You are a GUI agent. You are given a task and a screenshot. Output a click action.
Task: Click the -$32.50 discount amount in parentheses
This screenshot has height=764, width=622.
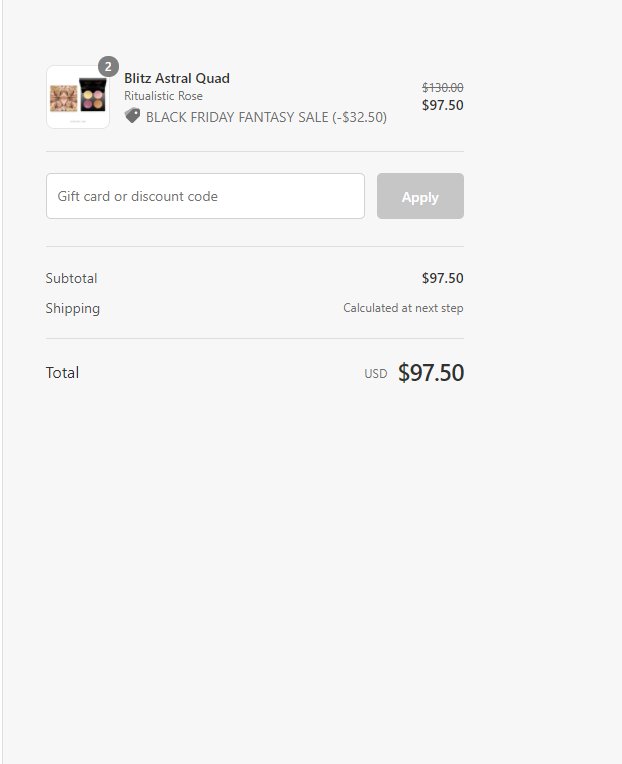click(x=359, y=117)
